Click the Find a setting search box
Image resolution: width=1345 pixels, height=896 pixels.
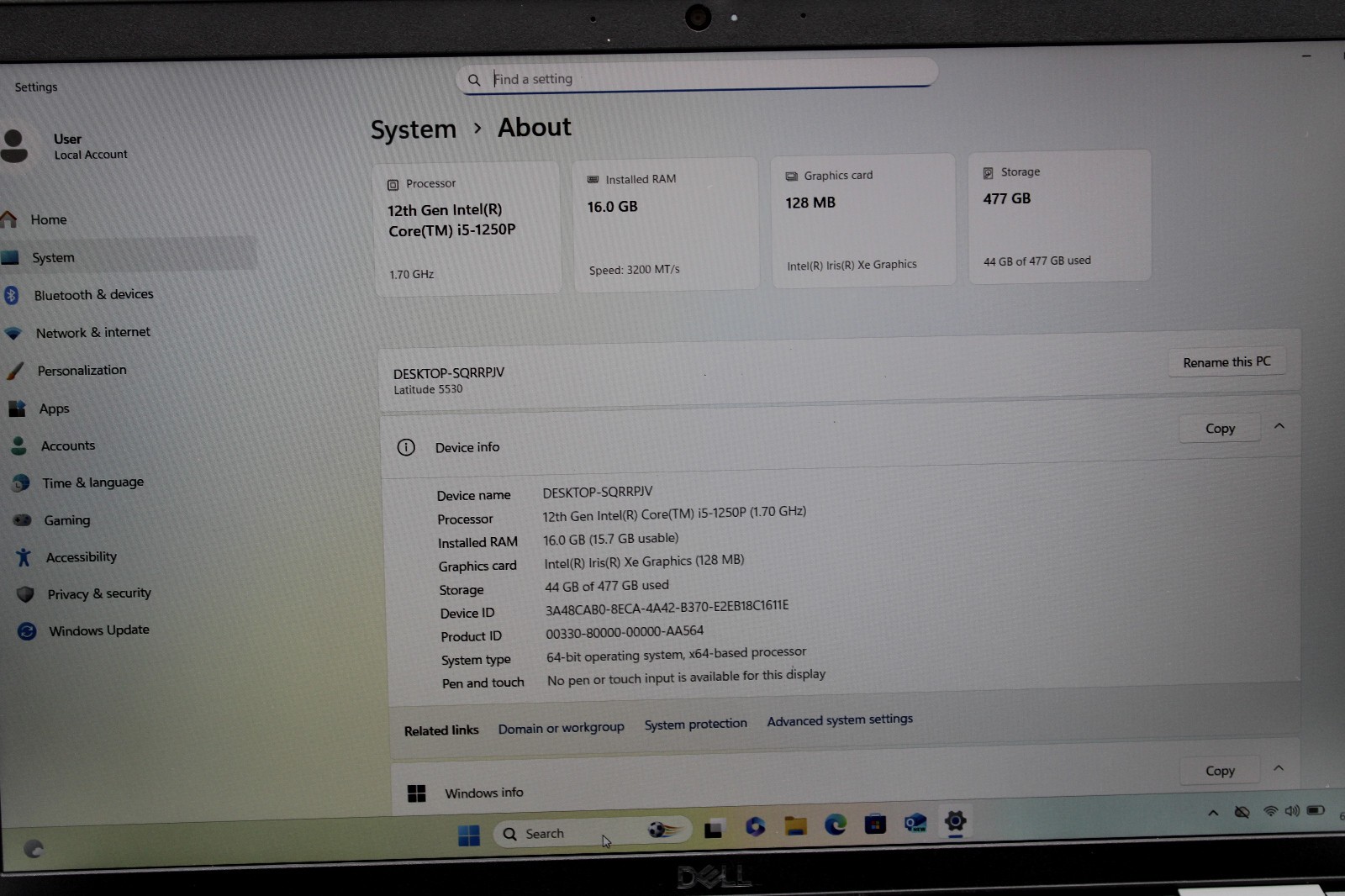click(696, 77)
